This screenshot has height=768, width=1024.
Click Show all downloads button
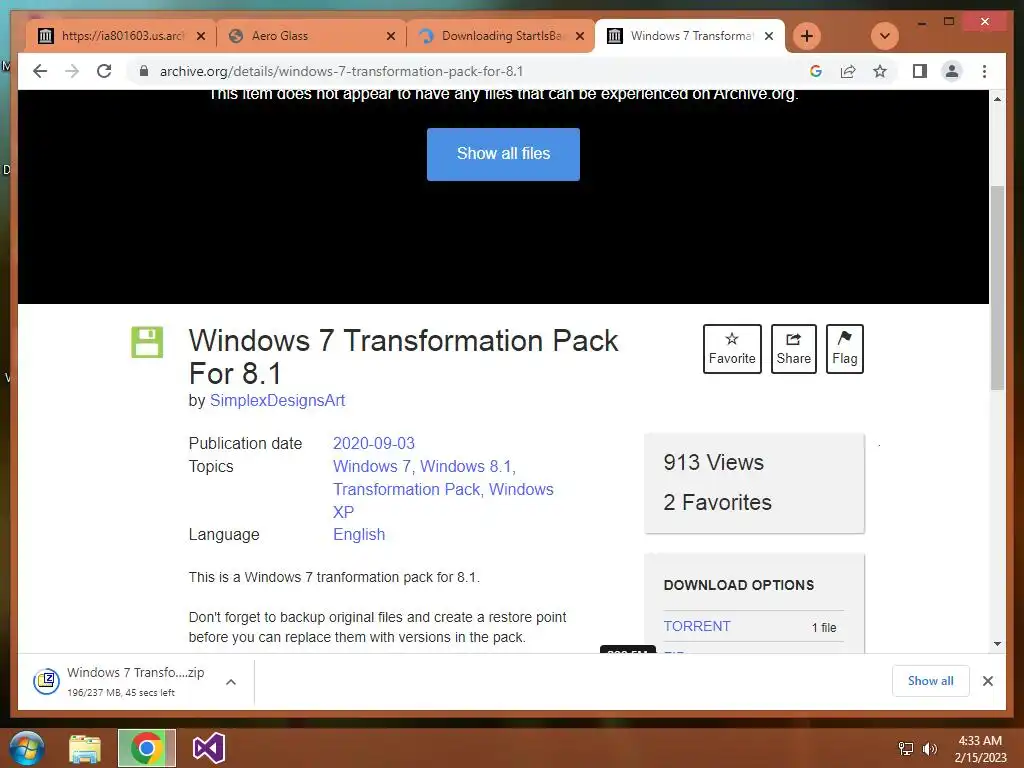pos(930,681)
